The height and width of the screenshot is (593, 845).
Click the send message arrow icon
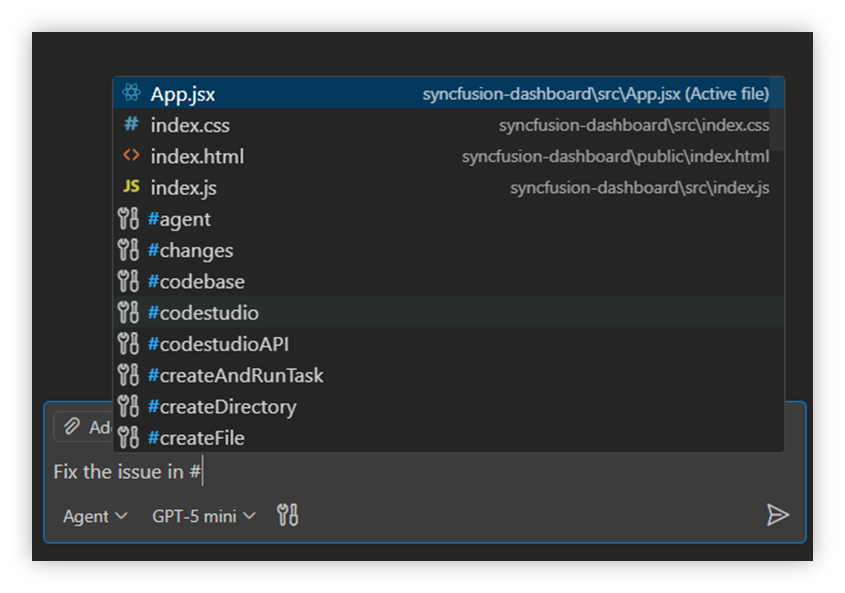click(777, 515)
